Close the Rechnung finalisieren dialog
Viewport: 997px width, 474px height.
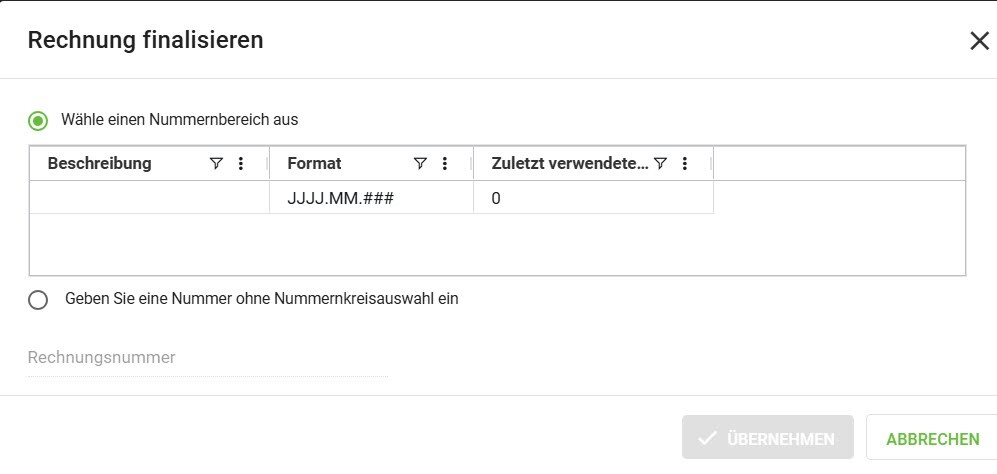979,41
